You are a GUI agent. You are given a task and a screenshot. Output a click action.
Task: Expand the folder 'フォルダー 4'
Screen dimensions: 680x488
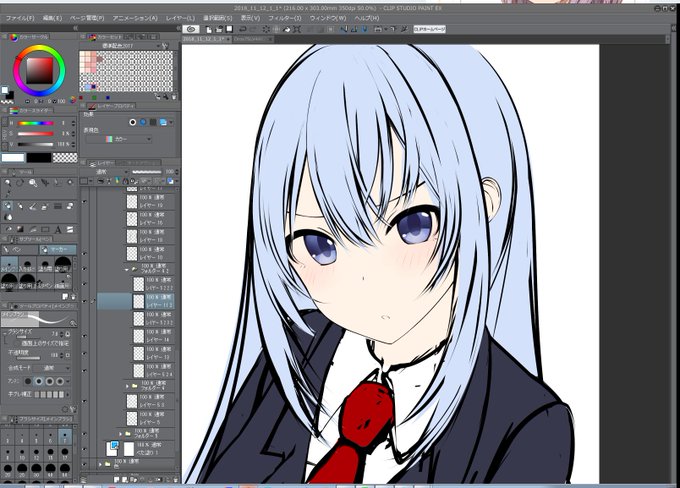(128, 386)
